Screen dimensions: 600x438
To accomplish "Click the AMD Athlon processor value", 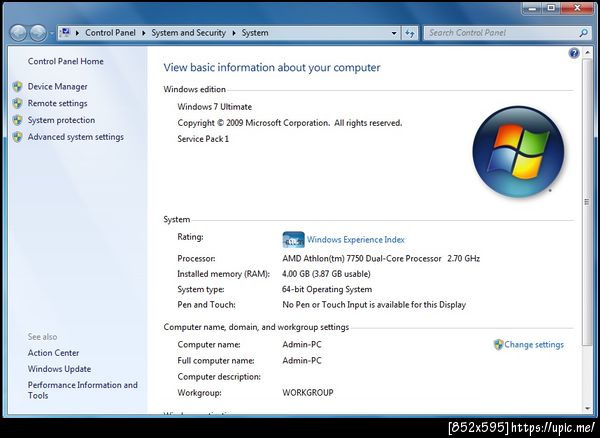I will [x=381, y=259].
